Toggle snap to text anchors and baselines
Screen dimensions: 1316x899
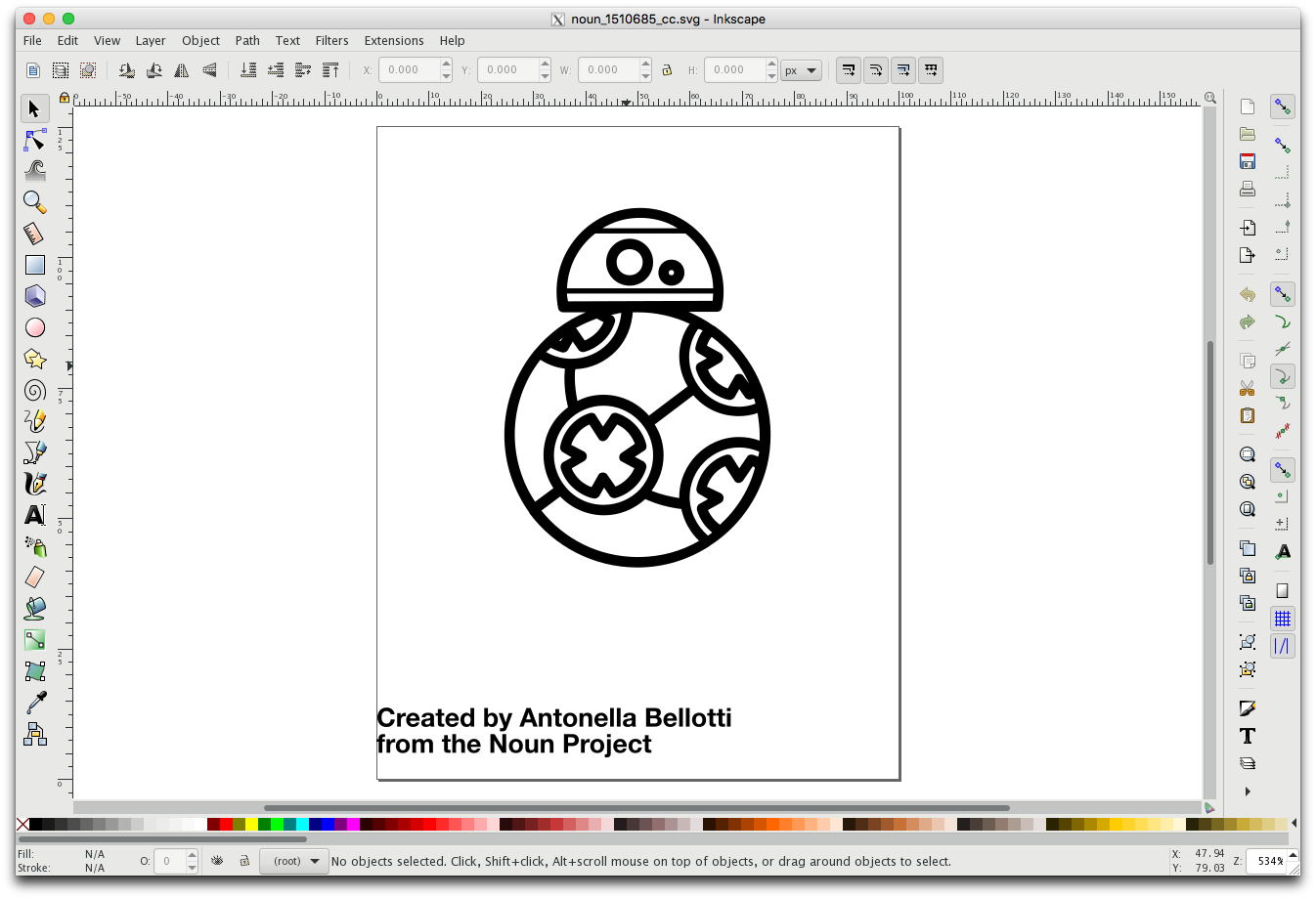pos(1283,552)
